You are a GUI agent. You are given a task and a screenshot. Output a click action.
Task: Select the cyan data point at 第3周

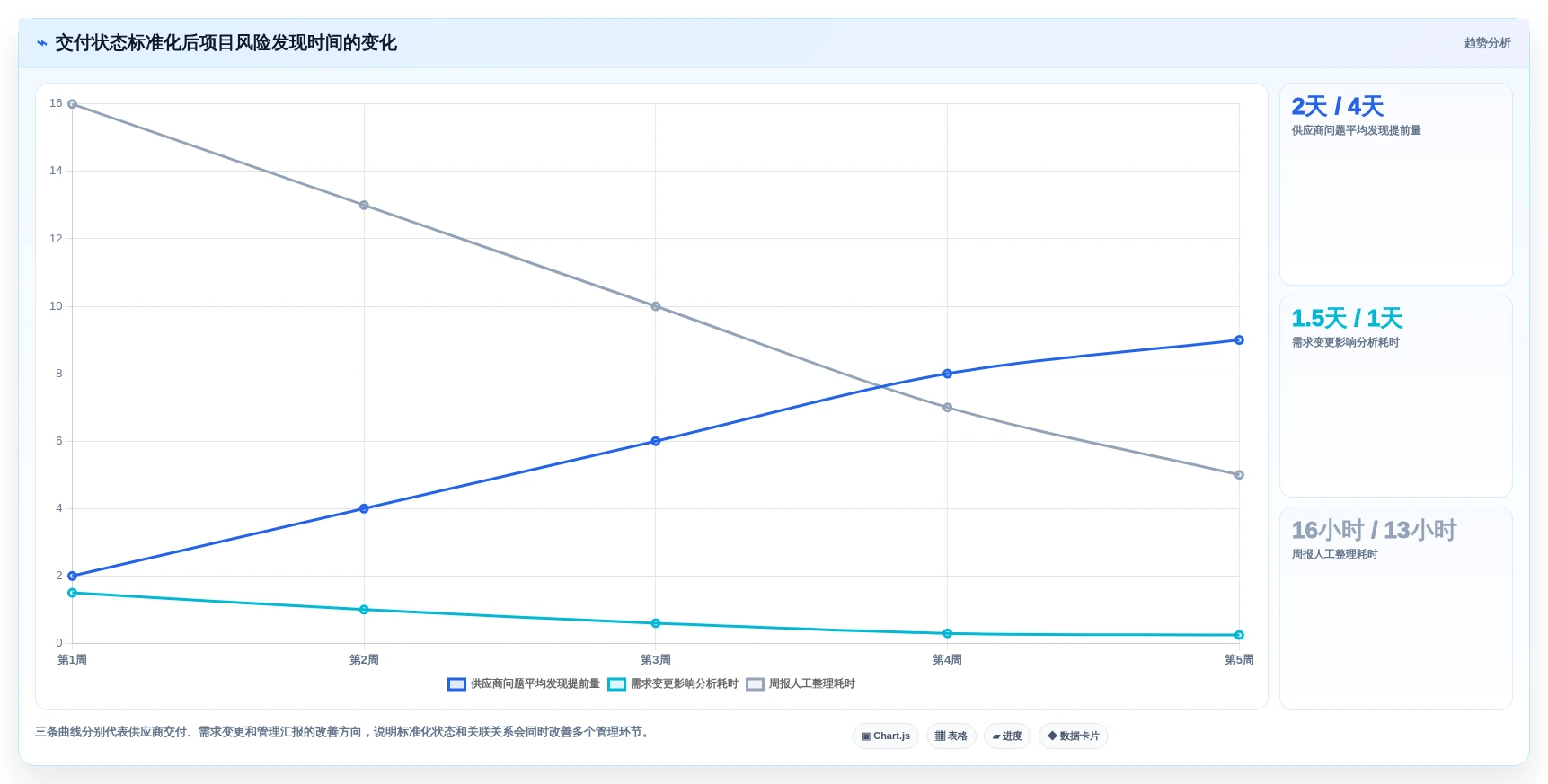click(x=656, y=623)
